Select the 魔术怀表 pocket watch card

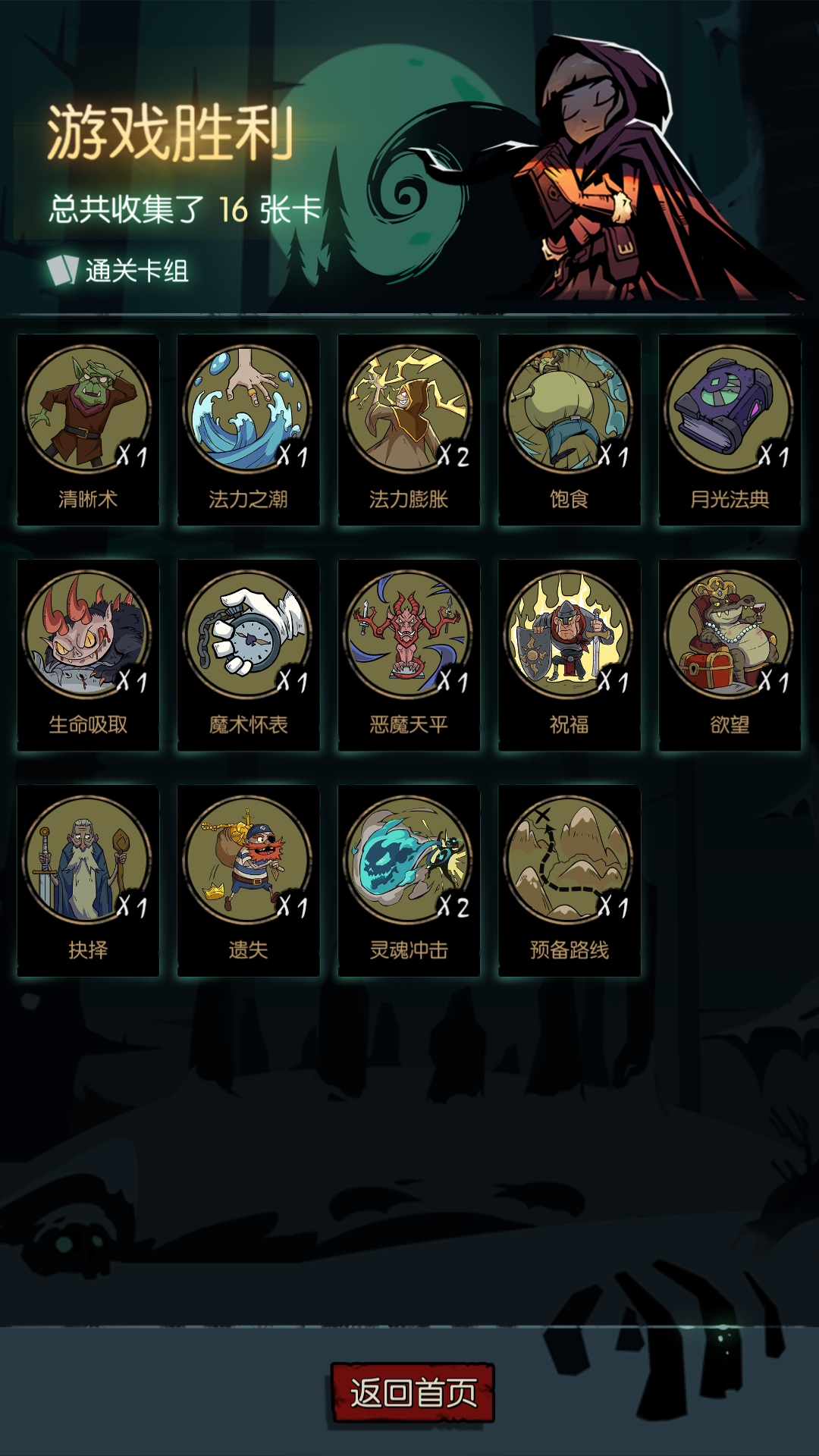coord(248,655)
